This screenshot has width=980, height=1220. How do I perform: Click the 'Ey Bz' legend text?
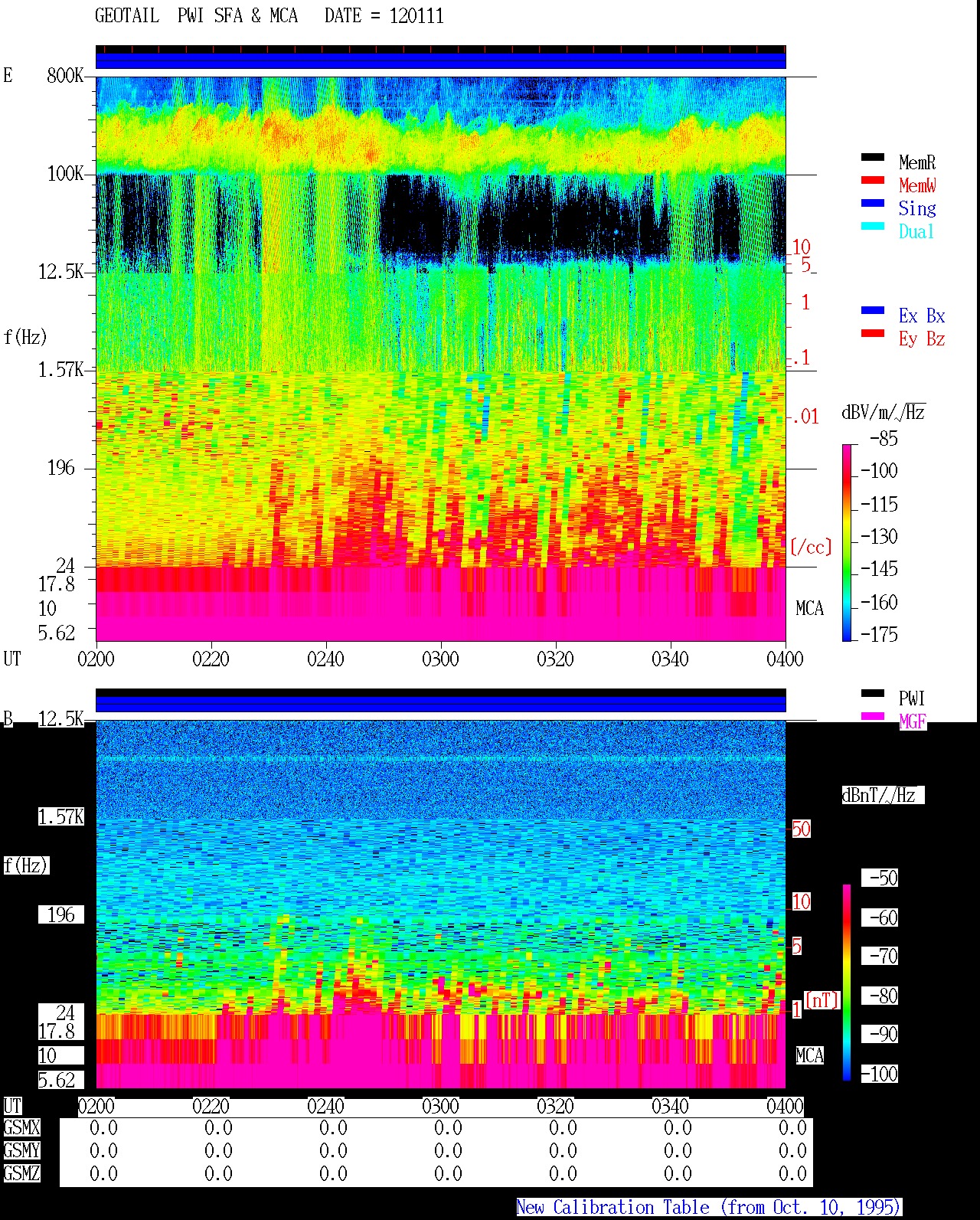pos(922,339)
